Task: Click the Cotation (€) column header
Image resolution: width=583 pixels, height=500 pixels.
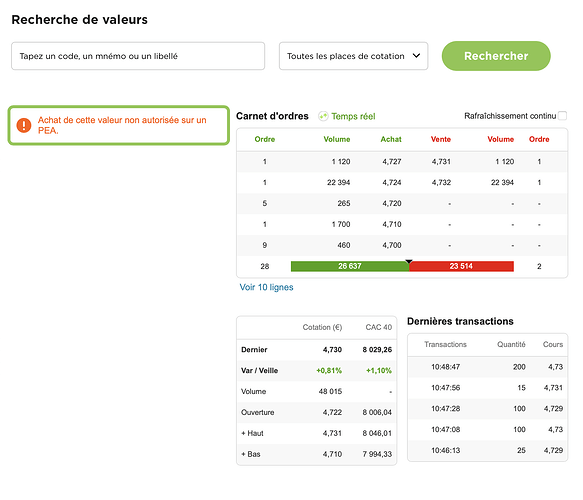Action: (x=322, y=327)
